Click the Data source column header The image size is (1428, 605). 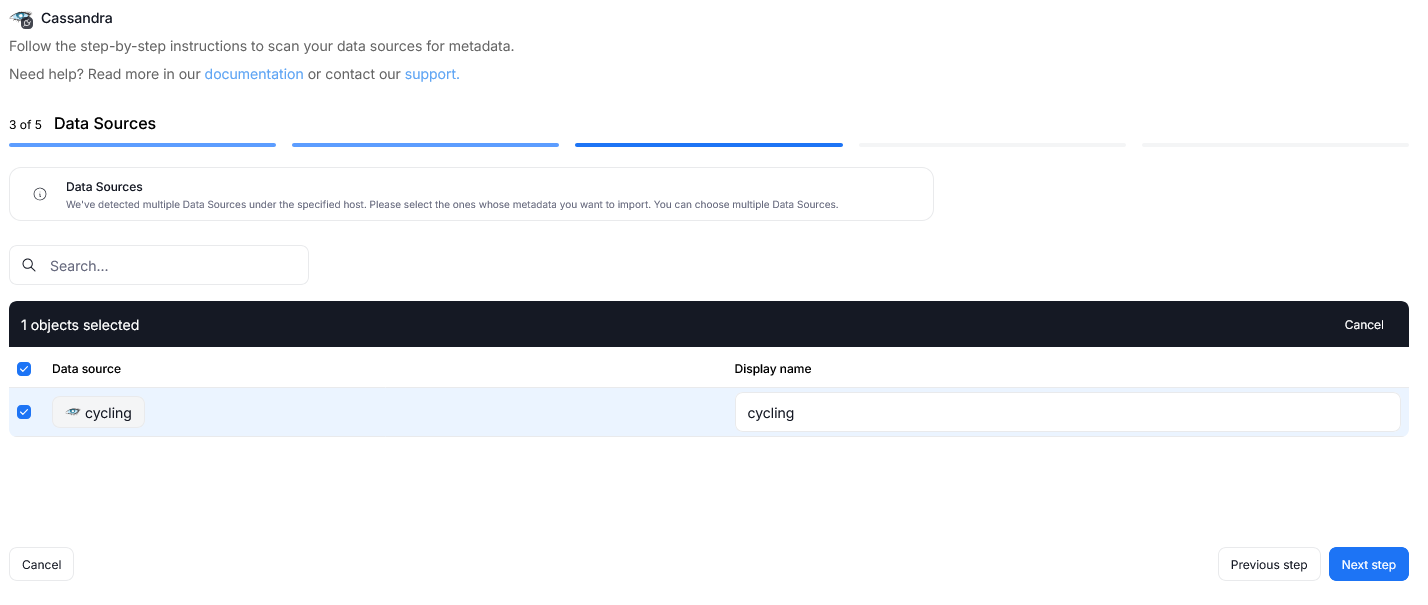pyautogui.click(x=86, y=369)
